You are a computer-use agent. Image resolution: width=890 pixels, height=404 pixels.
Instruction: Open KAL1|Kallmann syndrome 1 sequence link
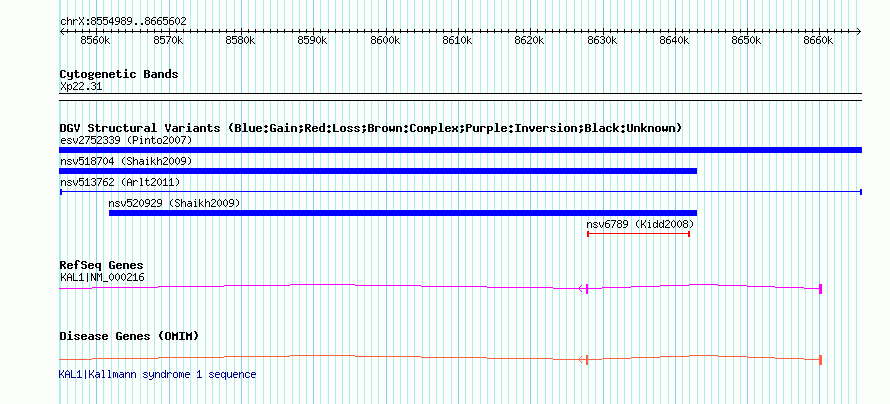pos(157,374)
